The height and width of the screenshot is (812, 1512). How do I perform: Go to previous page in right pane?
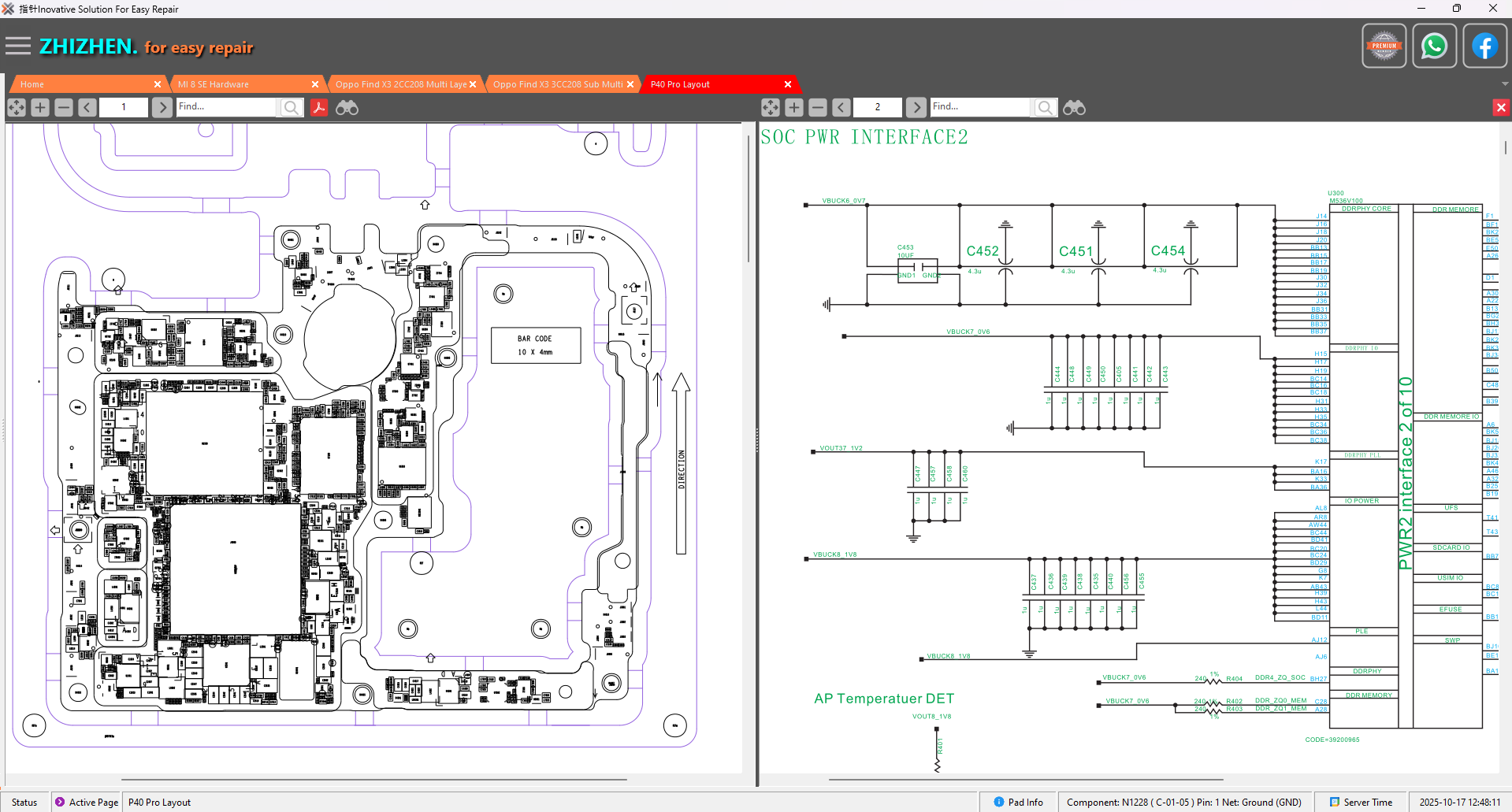(841, 107)
